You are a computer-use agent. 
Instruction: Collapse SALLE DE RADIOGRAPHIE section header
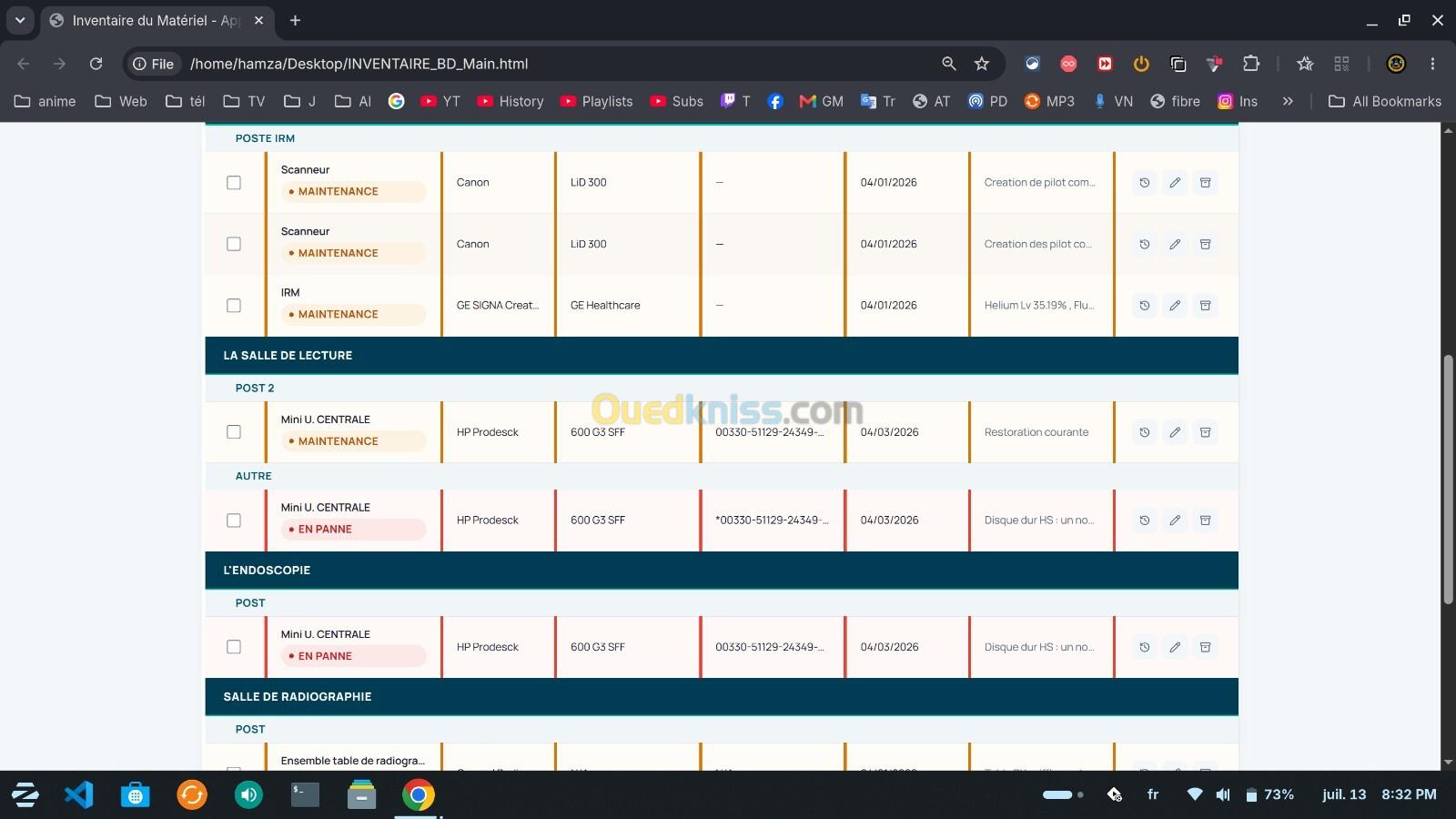click(x=722, y=697)
